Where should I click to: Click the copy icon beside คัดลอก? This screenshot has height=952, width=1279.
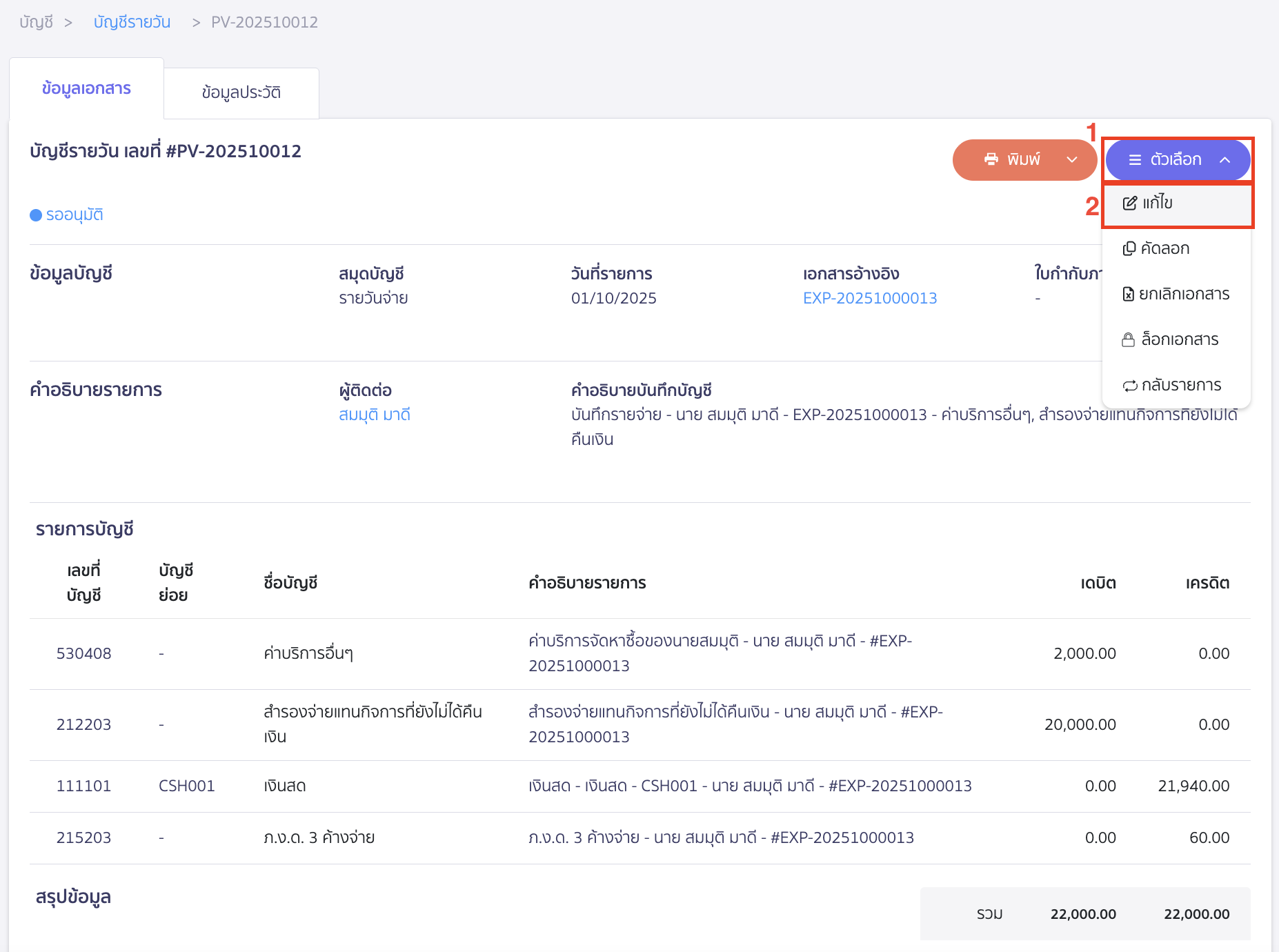1129,248
